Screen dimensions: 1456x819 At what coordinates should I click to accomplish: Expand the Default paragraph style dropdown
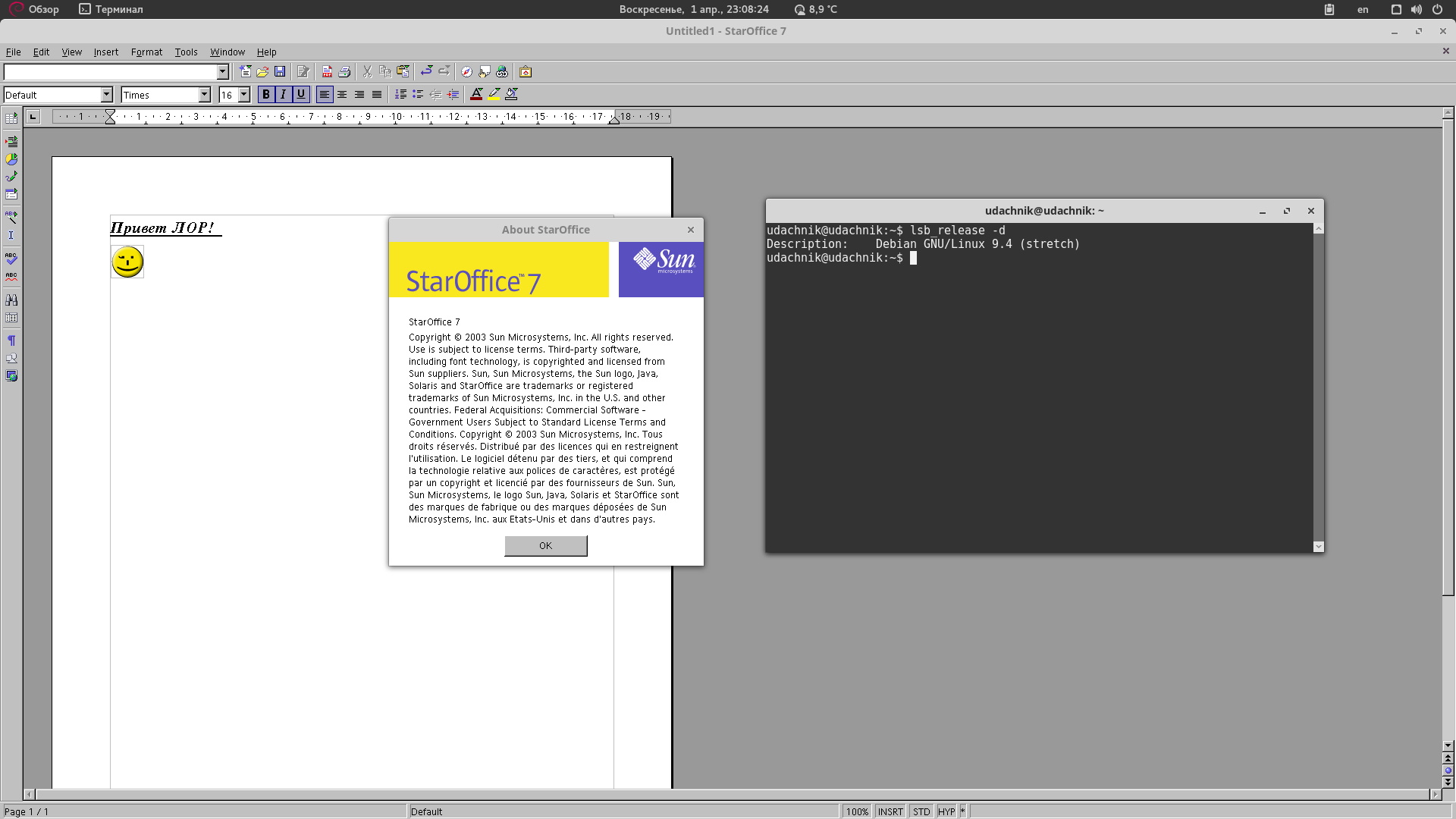click(x=107, y=95)
